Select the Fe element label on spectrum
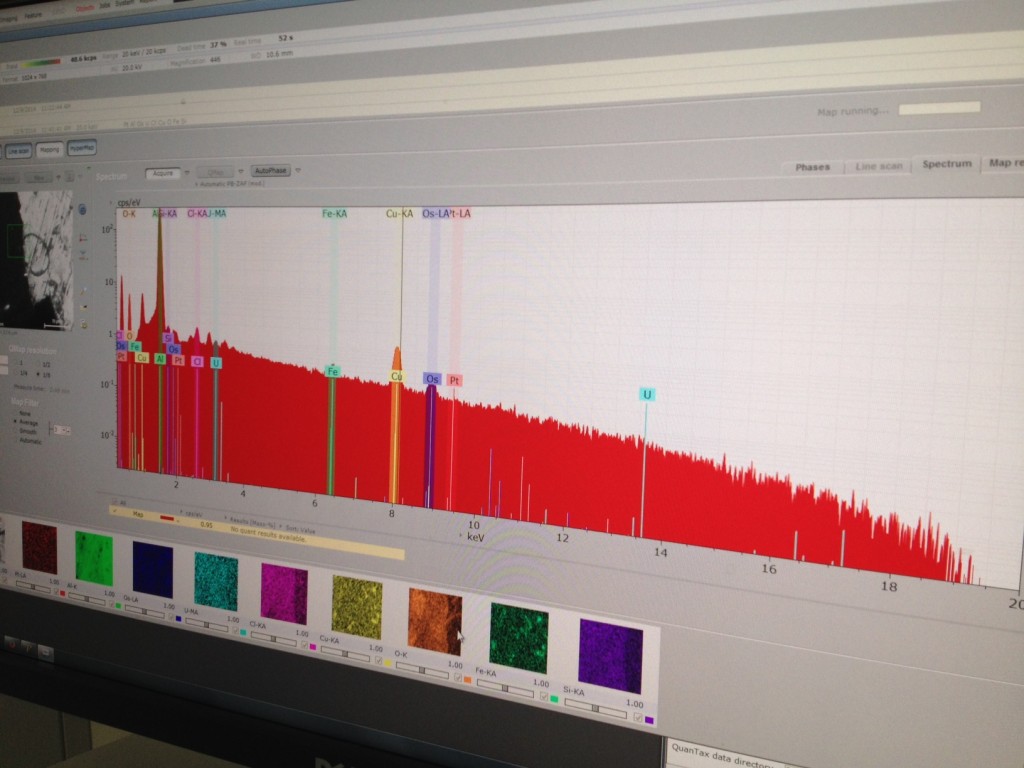Image resolution: width=1024 pixels, height=768 pixels. pos(332,371)
